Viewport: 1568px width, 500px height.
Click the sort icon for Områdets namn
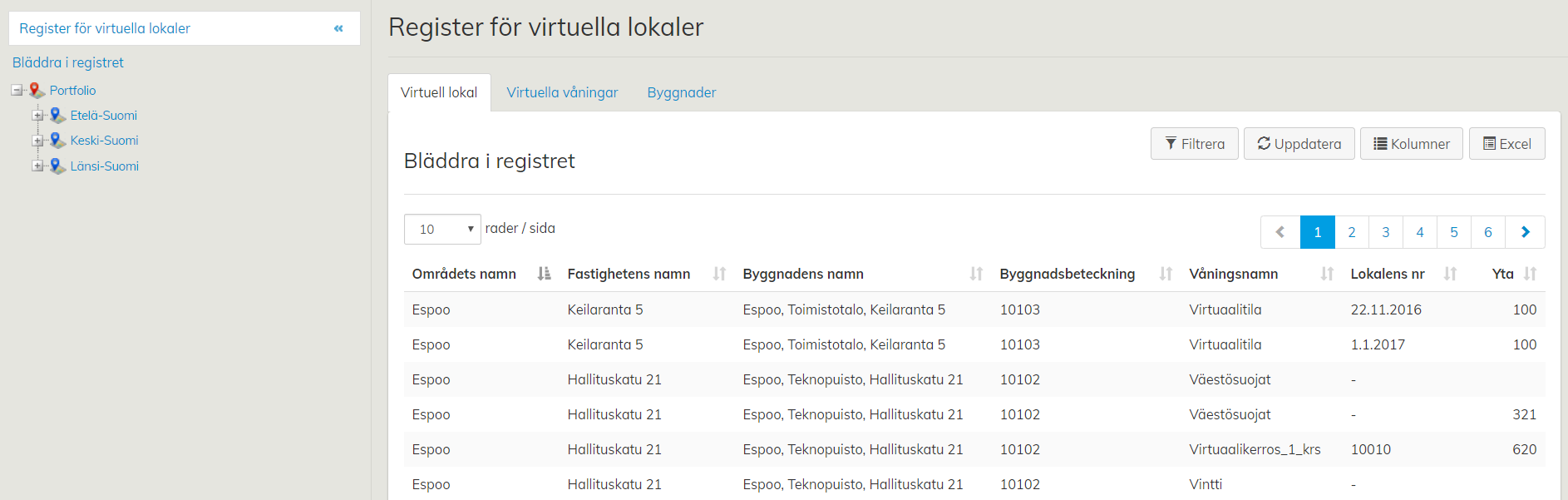coord(544,274)
